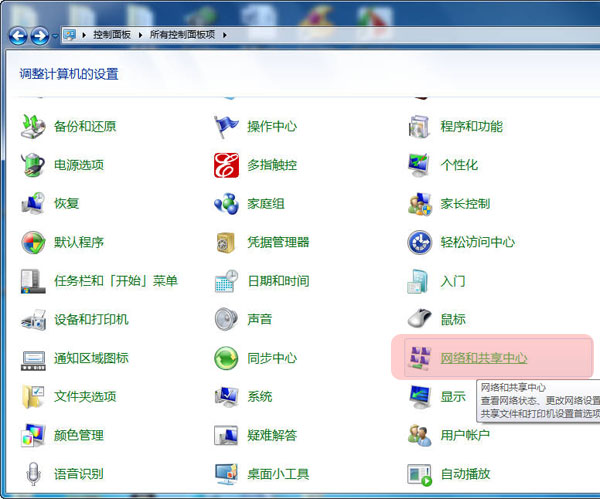The image size is (600, 499).
Task: Open the 备份和还原 icon
Action: click(x=33, y=126)
